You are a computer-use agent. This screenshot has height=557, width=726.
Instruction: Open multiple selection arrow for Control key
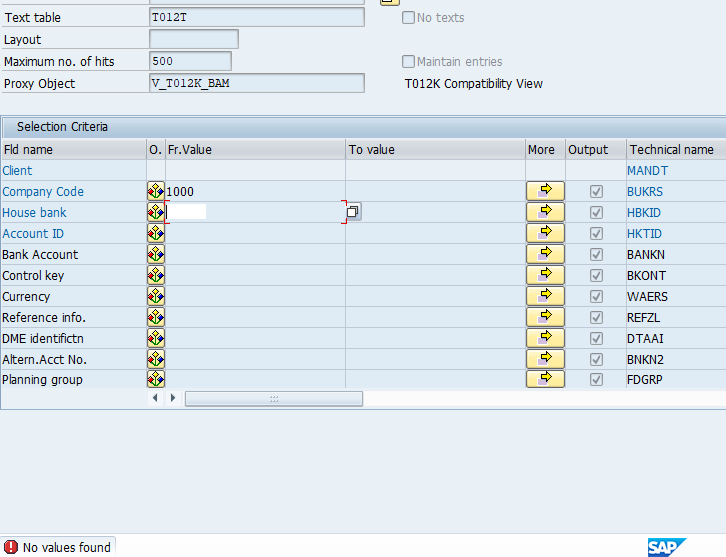tap(545, 275)
